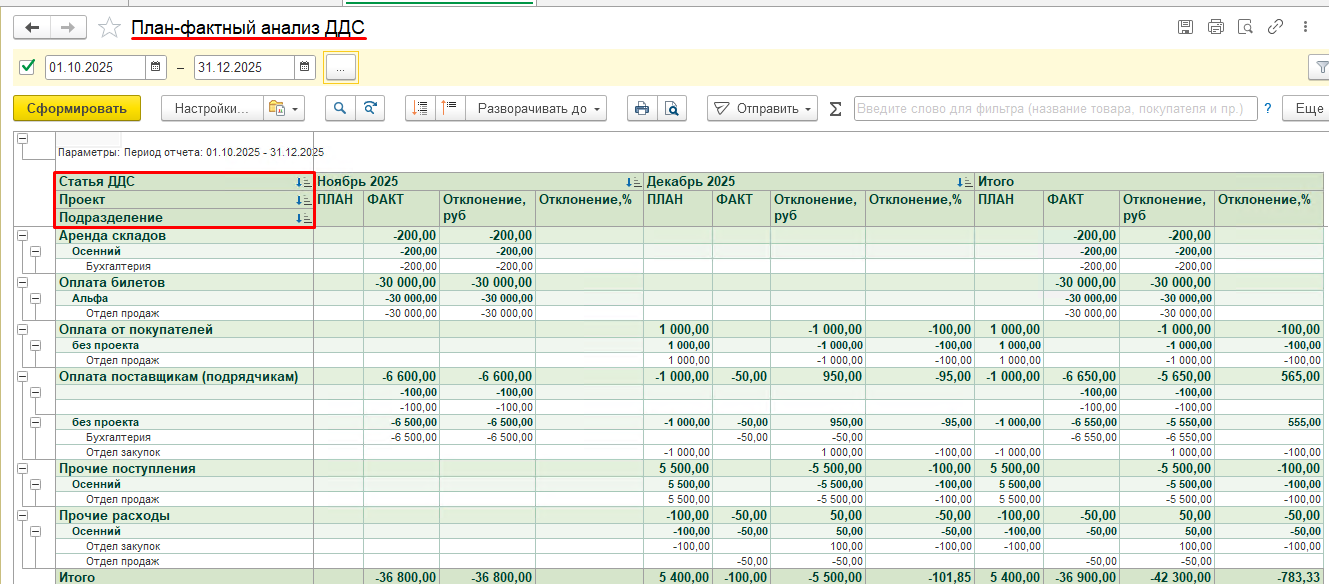1329x584 pixels.
Task: Click the sort icon in Подразделение header
Action: (x=304, y=217)
